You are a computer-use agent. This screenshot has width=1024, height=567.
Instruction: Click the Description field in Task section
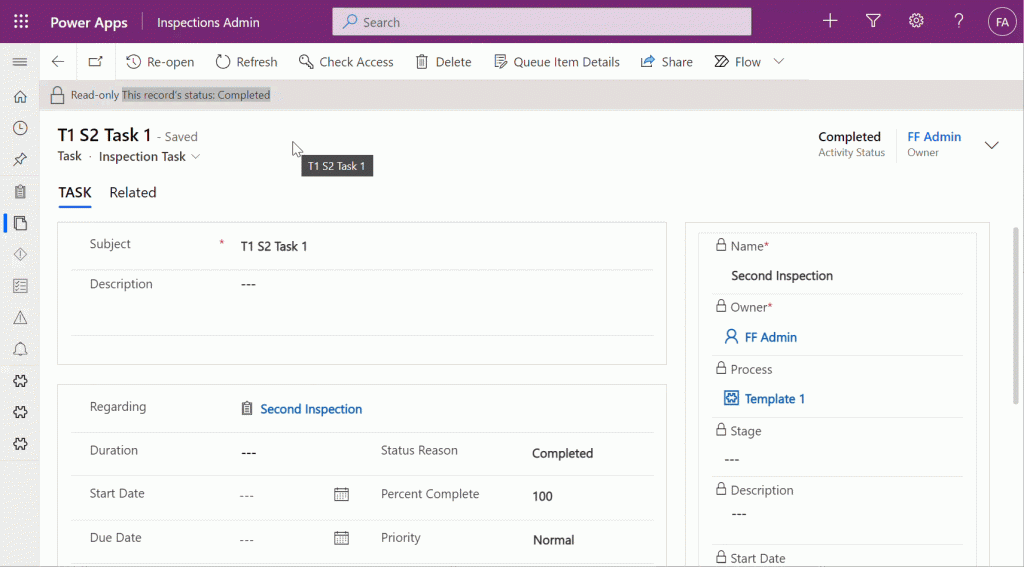click(446, 302)
